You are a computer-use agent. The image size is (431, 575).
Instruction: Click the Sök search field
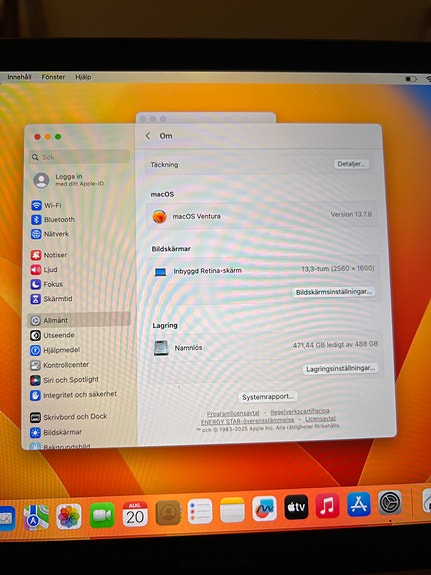(x=79, y=157)
